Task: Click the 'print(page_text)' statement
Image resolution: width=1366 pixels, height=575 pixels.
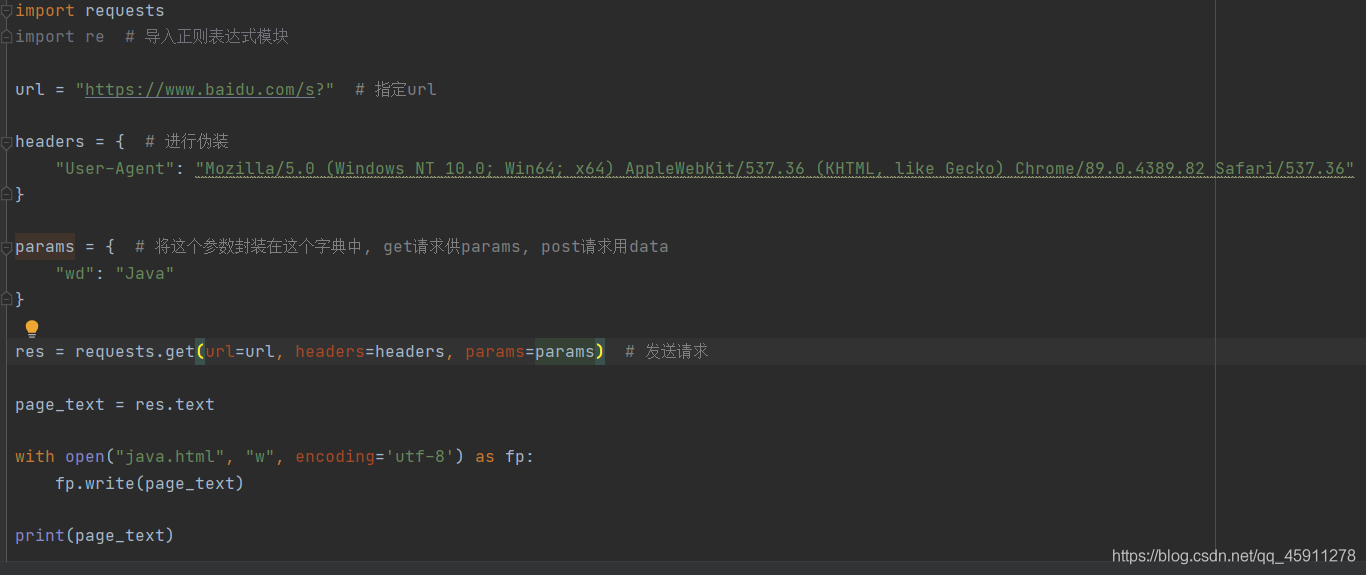Action: [95, 535]
